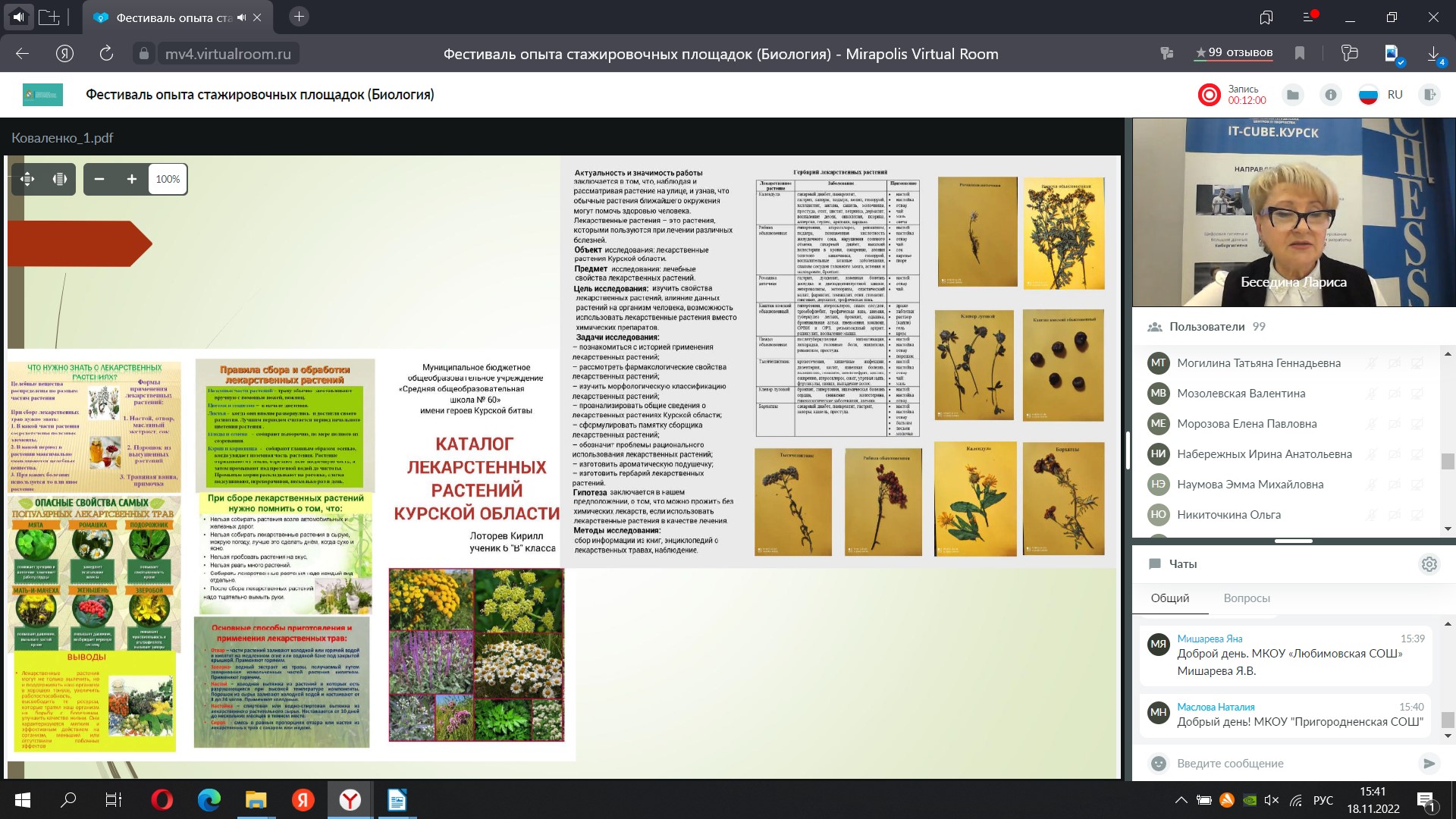Viewport: 1456px width, 819px height.
Task: Open a new browser tab
Action: click(x=299, y=17)
